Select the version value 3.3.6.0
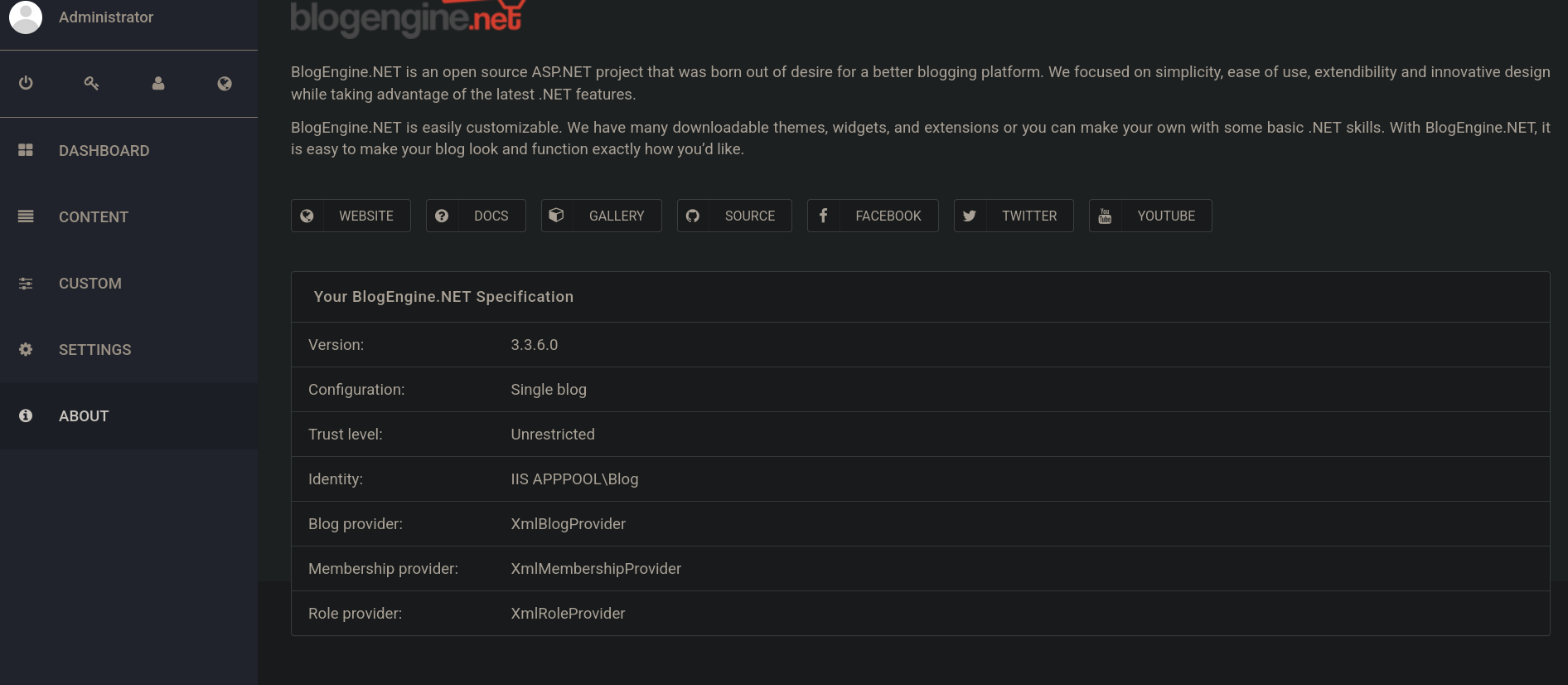Screen dimensions: 1568x685 535,345
